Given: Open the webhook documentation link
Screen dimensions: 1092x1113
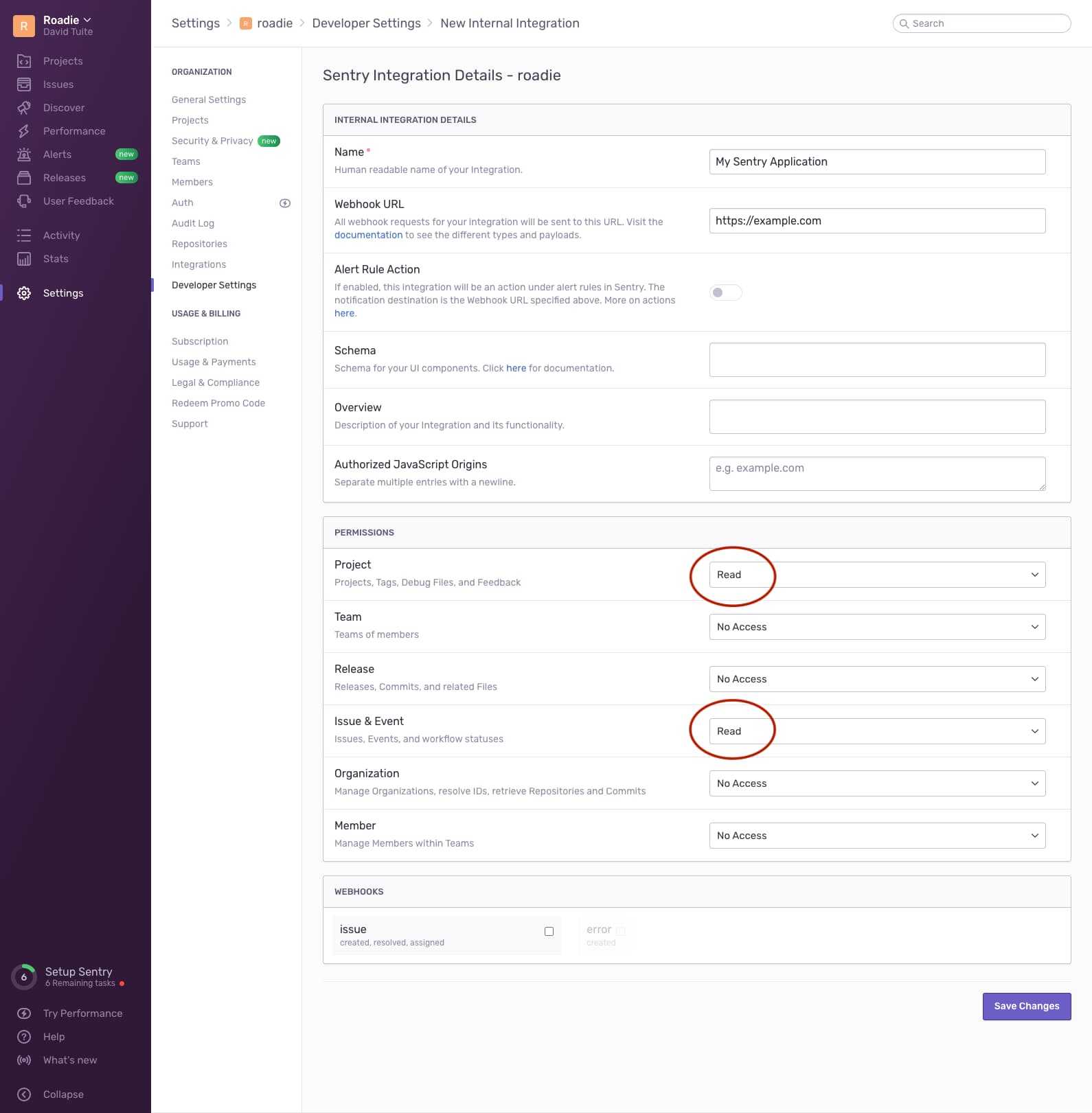Looking at the screenshot, I should tap(368, 235).
